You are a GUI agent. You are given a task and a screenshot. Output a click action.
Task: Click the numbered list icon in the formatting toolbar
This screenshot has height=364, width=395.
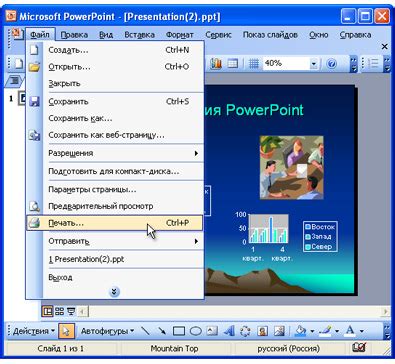pyautogui.click(x=374, y=63)
